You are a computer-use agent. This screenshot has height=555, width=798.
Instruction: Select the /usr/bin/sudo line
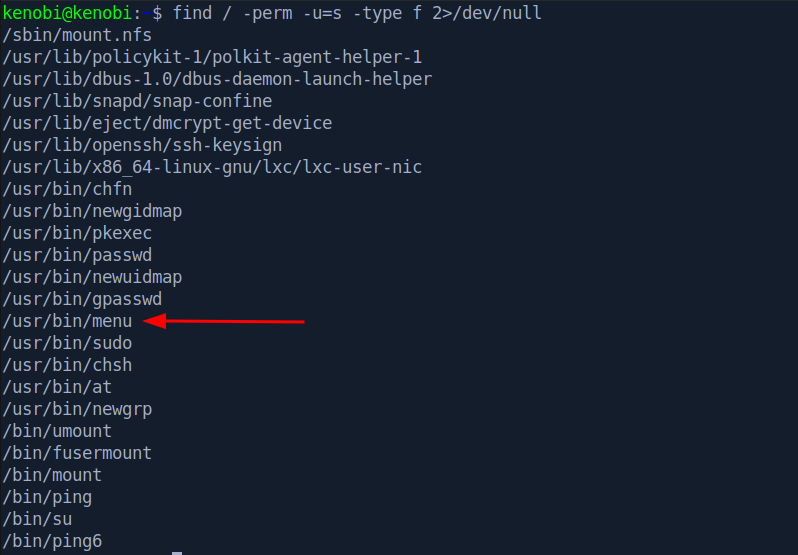(x=67, y=343)
